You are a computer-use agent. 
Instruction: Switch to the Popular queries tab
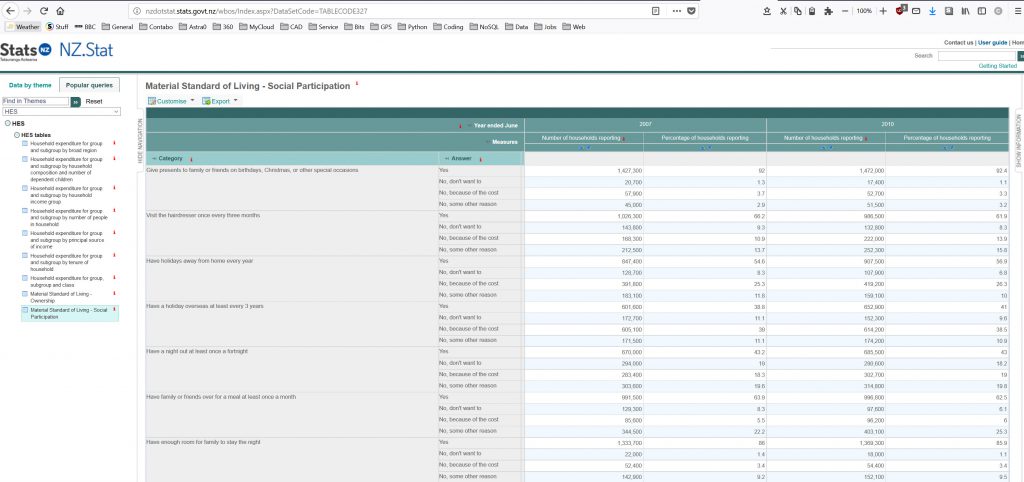(x=90, y=85)
